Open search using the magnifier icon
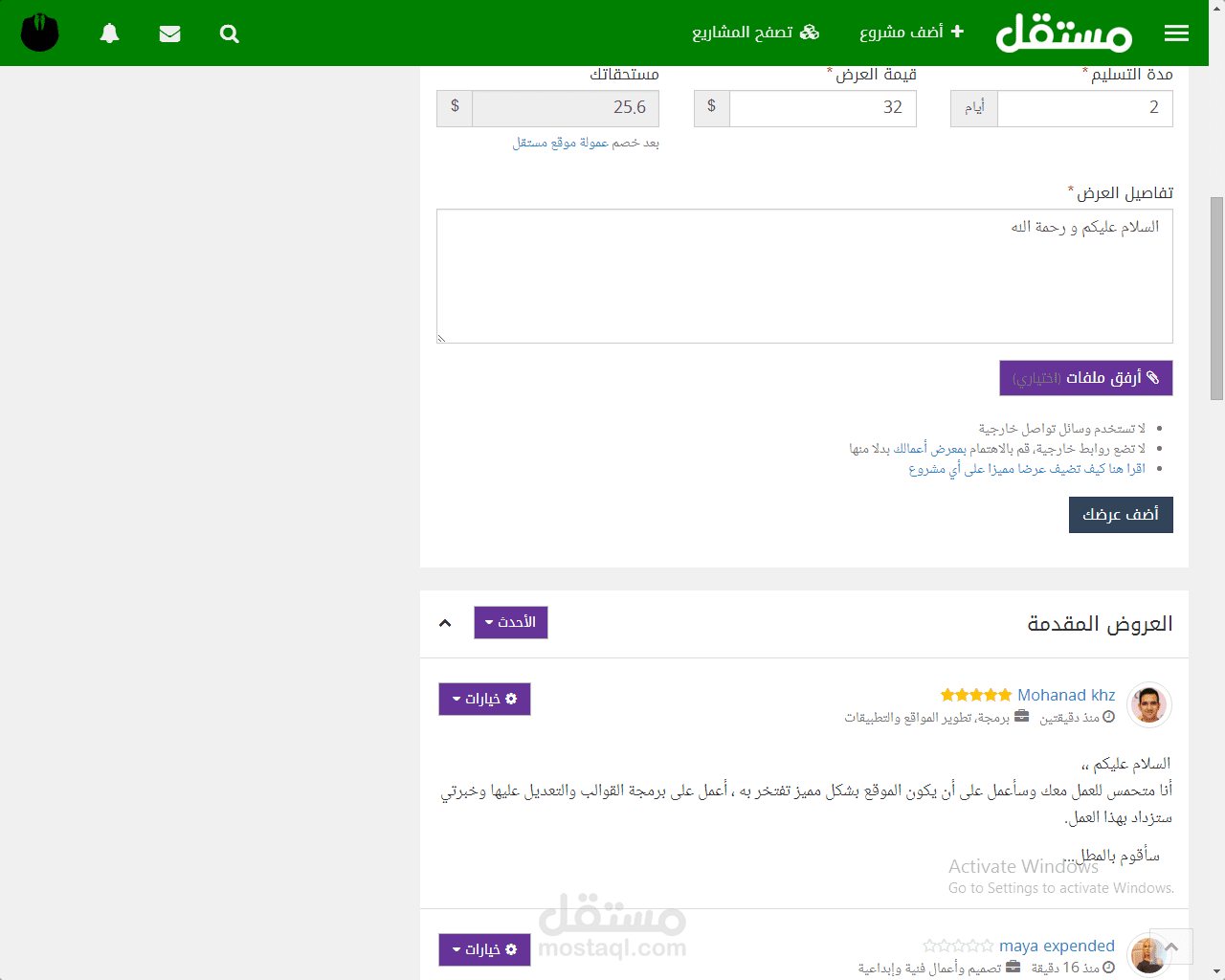Viewport: 1225px width, 980px height. [x=229, y=33]
